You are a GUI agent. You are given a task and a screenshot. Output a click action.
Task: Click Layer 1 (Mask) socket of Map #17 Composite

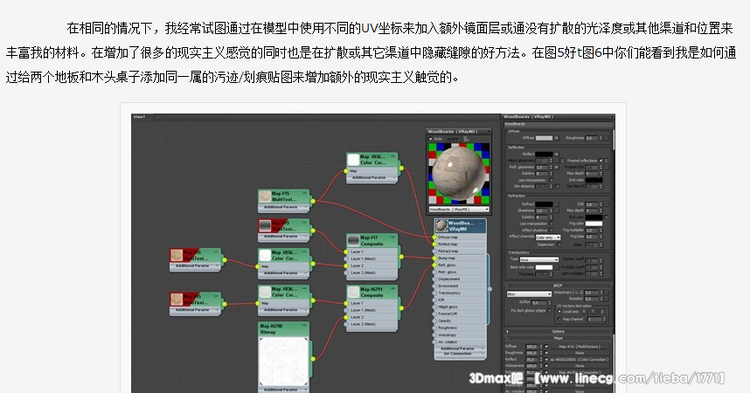(346, 259)
